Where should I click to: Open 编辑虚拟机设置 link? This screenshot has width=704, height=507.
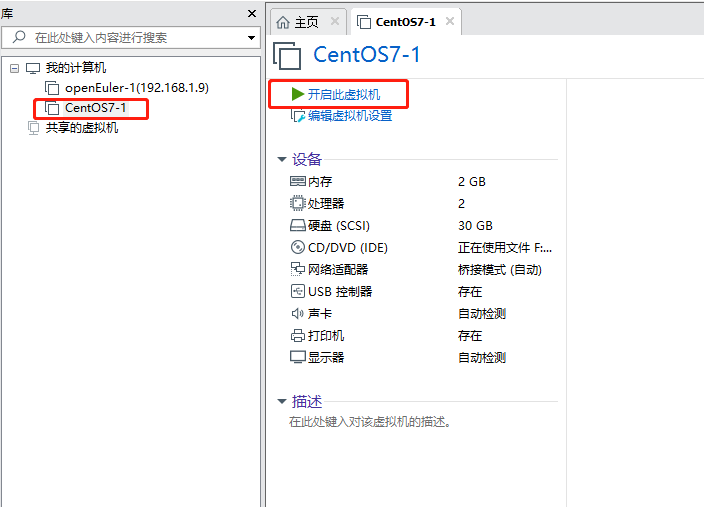[x=350, y=116]
